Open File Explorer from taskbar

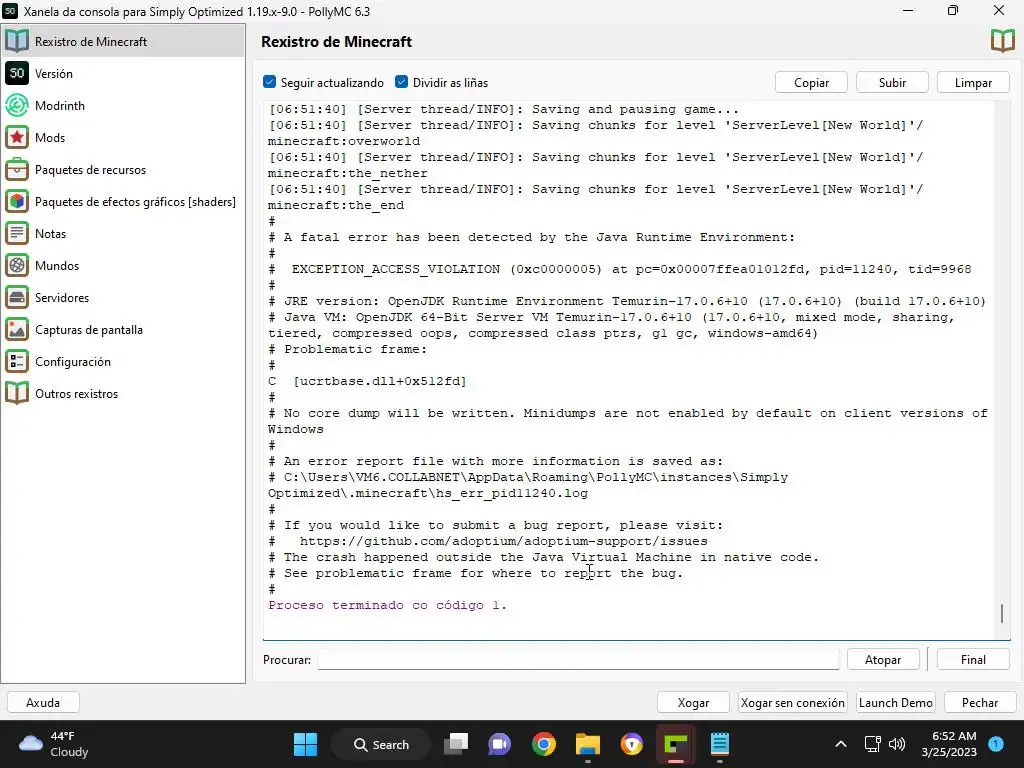[x=587, y=744]
